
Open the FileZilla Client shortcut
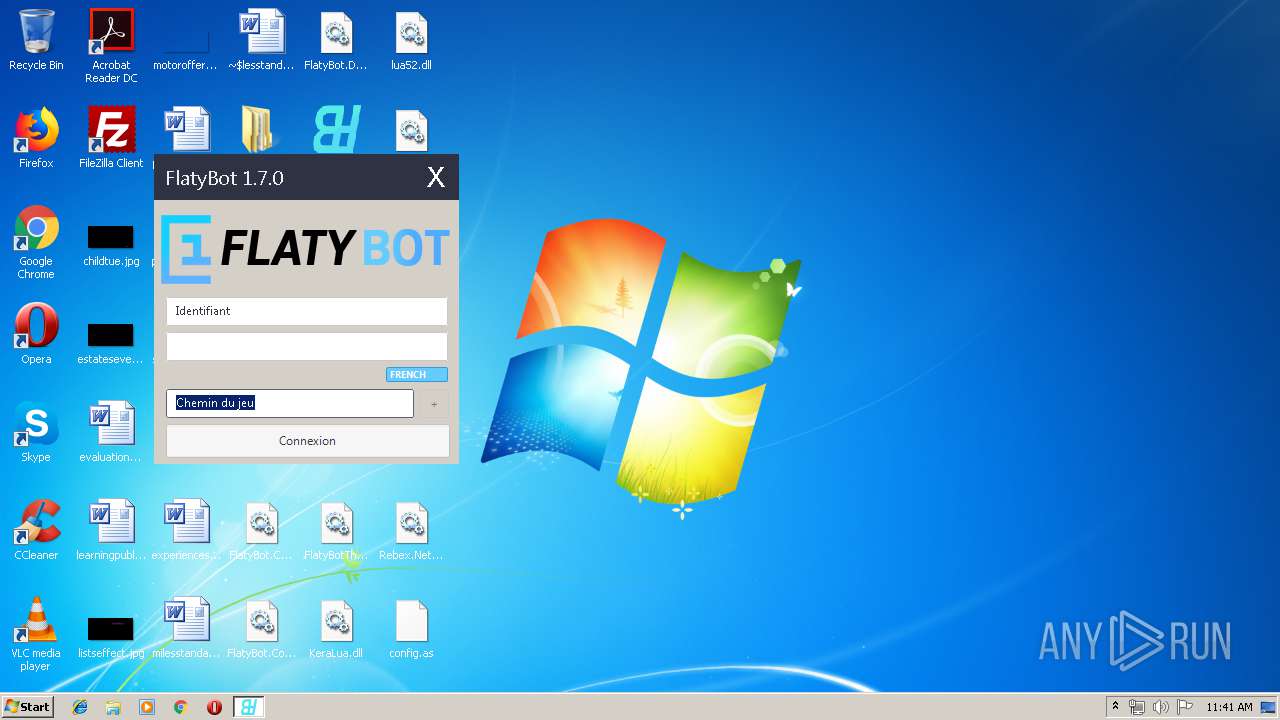coord(111,138)
